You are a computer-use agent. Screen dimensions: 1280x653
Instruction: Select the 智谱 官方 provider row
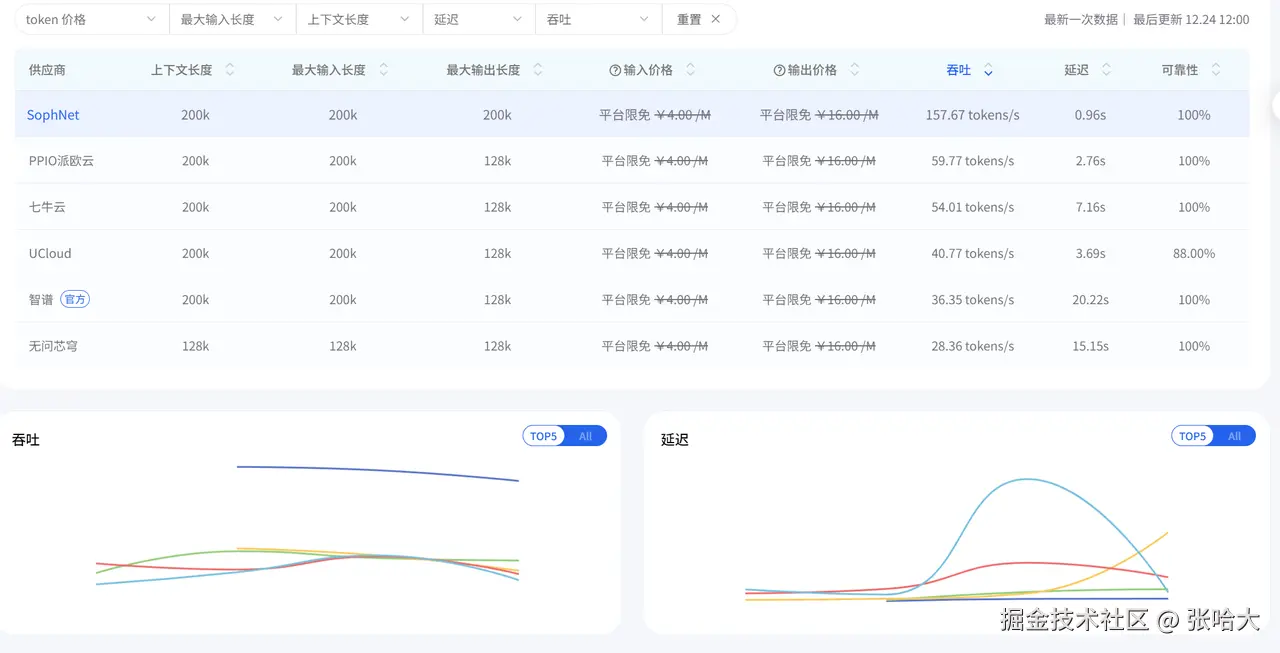click(632, 300)
